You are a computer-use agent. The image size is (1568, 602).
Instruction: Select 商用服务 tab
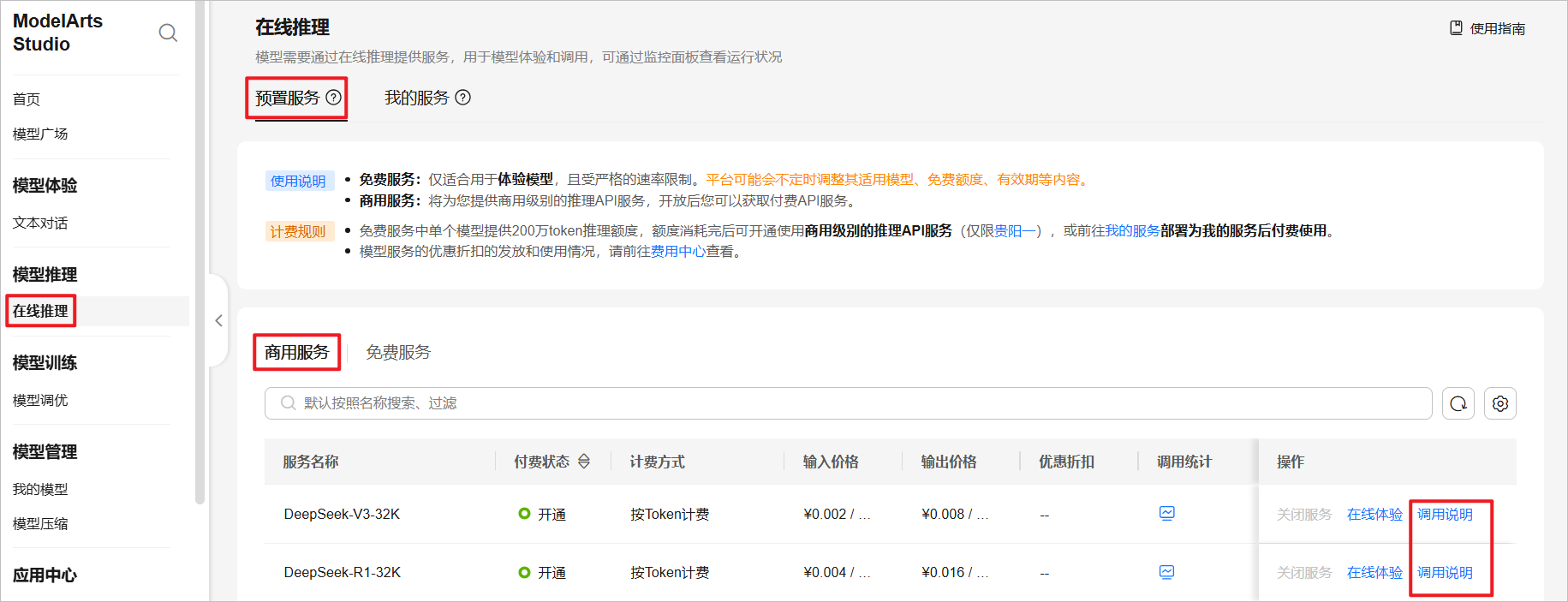(x=296, y=352)
